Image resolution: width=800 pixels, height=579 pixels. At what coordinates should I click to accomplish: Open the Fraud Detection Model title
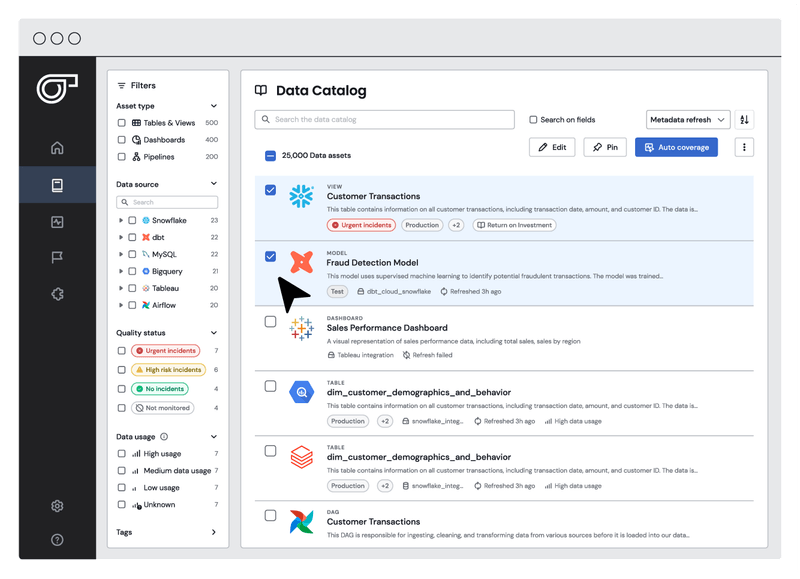[372, 263]
